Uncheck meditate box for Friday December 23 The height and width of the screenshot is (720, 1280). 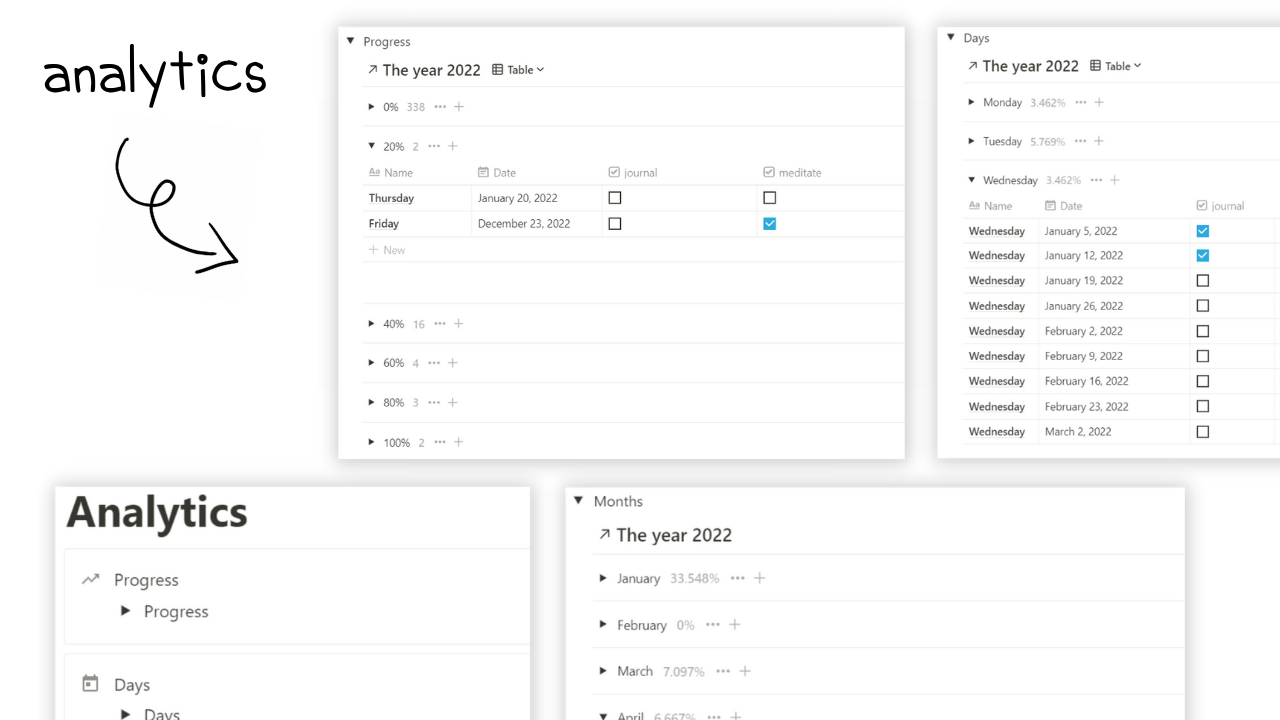point(769,224)
